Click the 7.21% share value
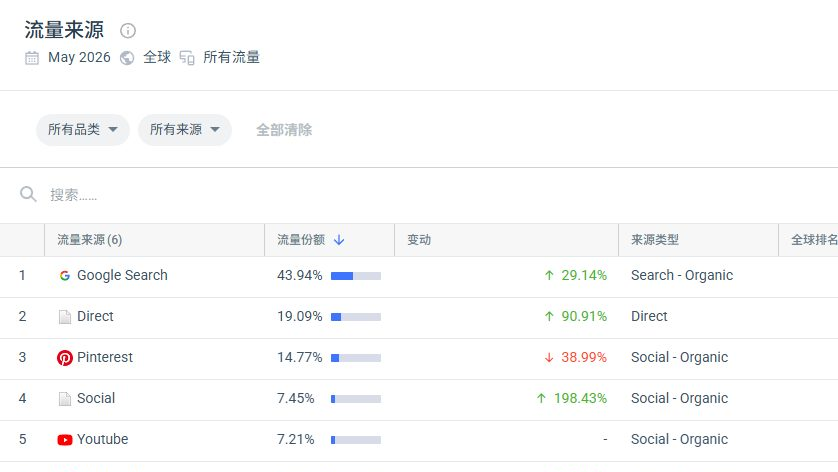 [x=296, y=439]
